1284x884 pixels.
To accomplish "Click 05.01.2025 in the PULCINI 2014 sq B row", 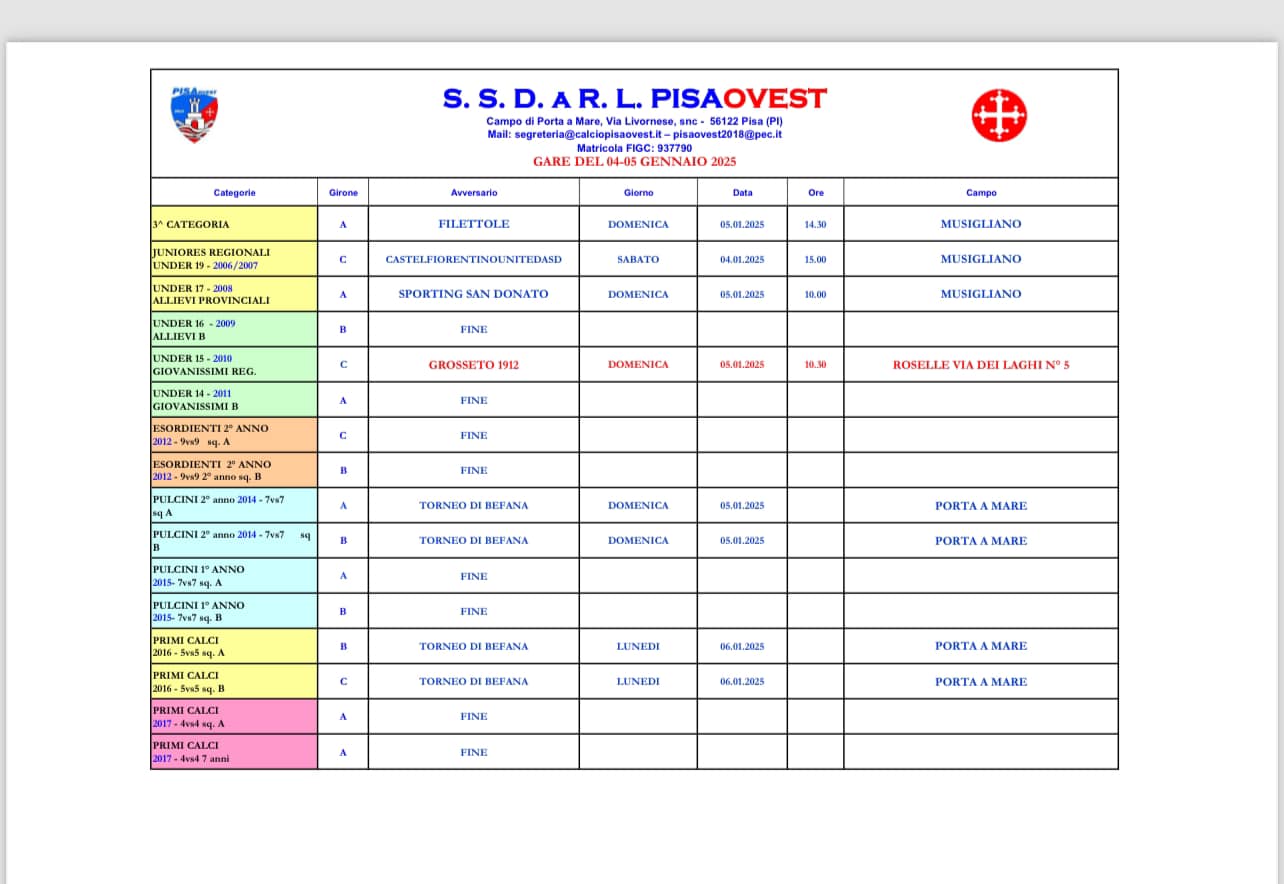I will tap(742, 540).
